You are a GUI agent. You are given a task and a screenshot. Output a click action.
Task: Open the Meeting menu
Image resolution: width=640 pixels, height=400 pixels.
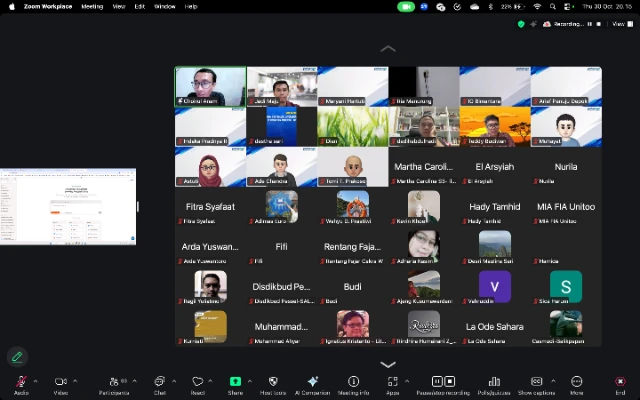[92, 7]
